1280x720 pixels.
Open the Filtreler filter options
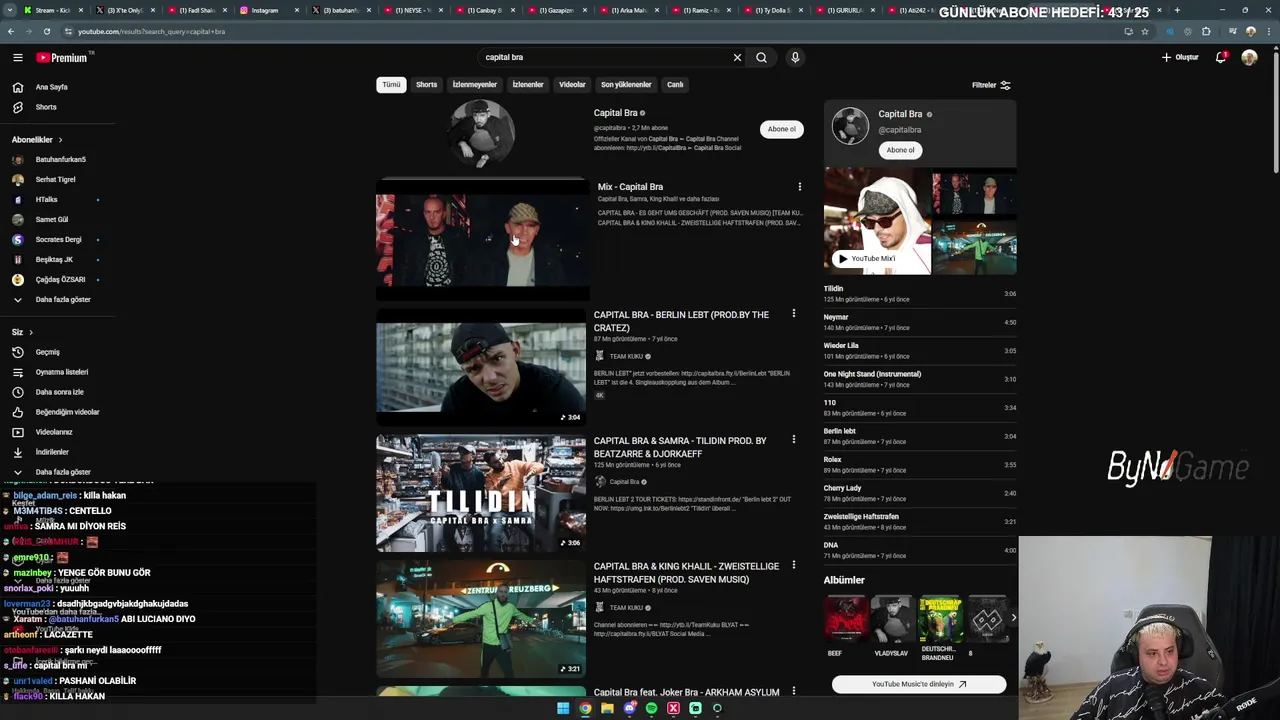[991, 85]
